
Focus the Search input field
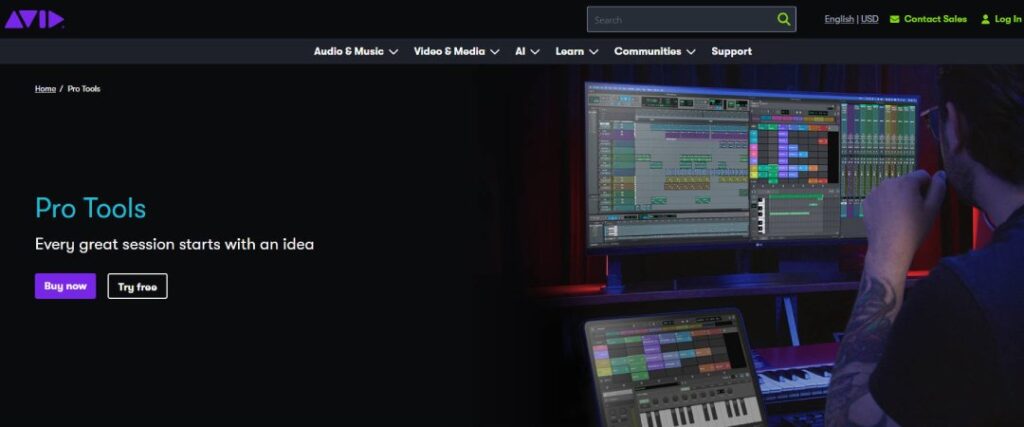680,19
